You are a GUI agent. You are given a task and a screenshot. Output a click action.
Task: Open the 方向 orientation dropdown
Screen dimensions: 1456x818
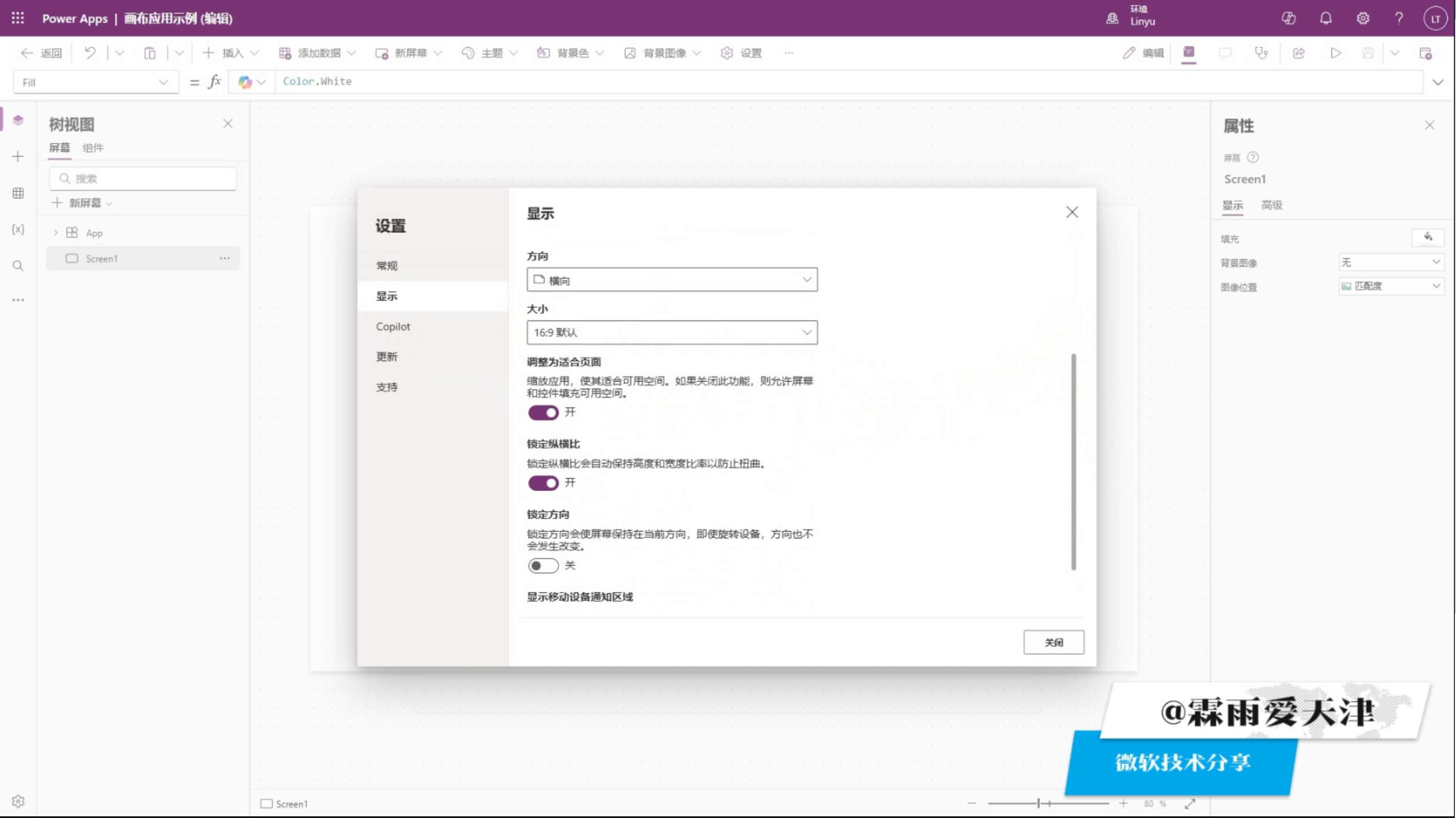(x=672, y=279)
